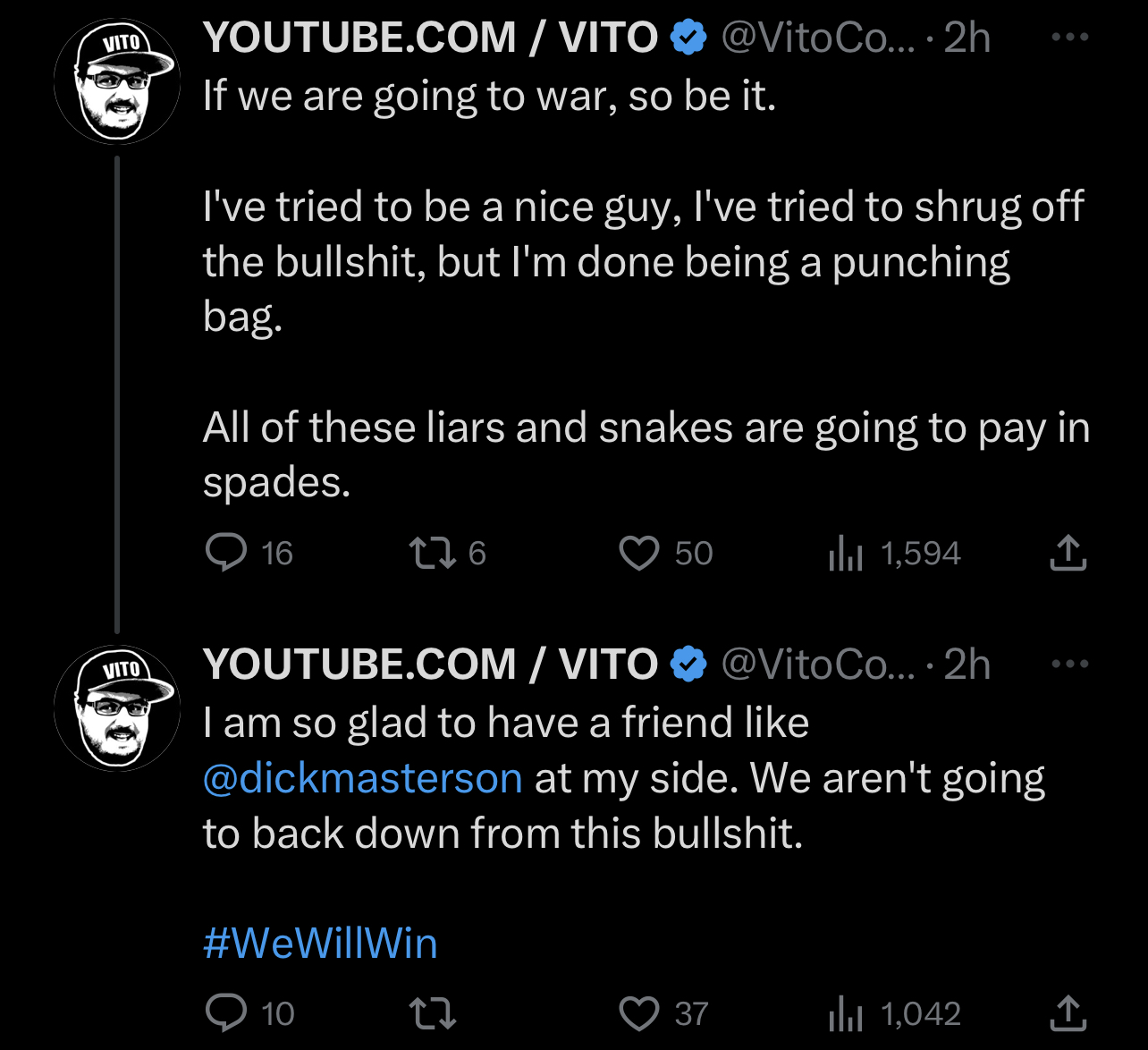The width and height of the screenshot is (1148, 1050).
Task: Share the first tweet
Action: [1068, 553]
